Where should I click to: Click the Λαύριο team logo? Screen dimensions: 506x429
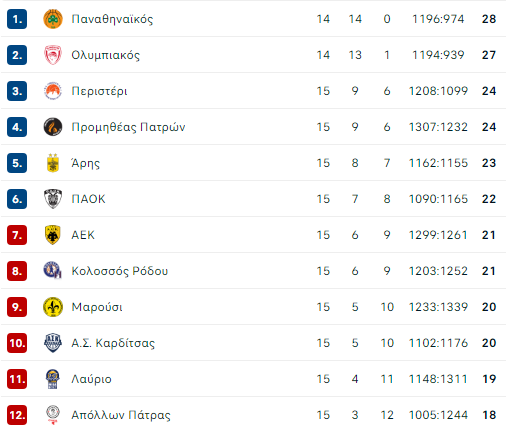pyautogui.click(x=53, y=379)
